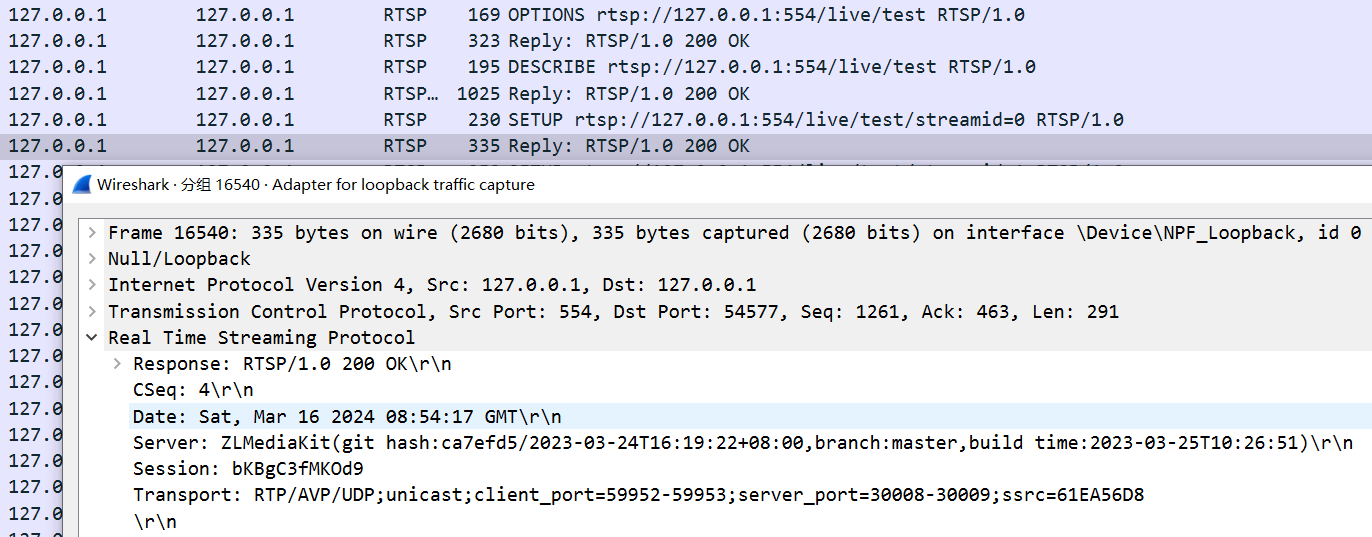Select the SETUP streamid=0 packet row

pos(686,120)
